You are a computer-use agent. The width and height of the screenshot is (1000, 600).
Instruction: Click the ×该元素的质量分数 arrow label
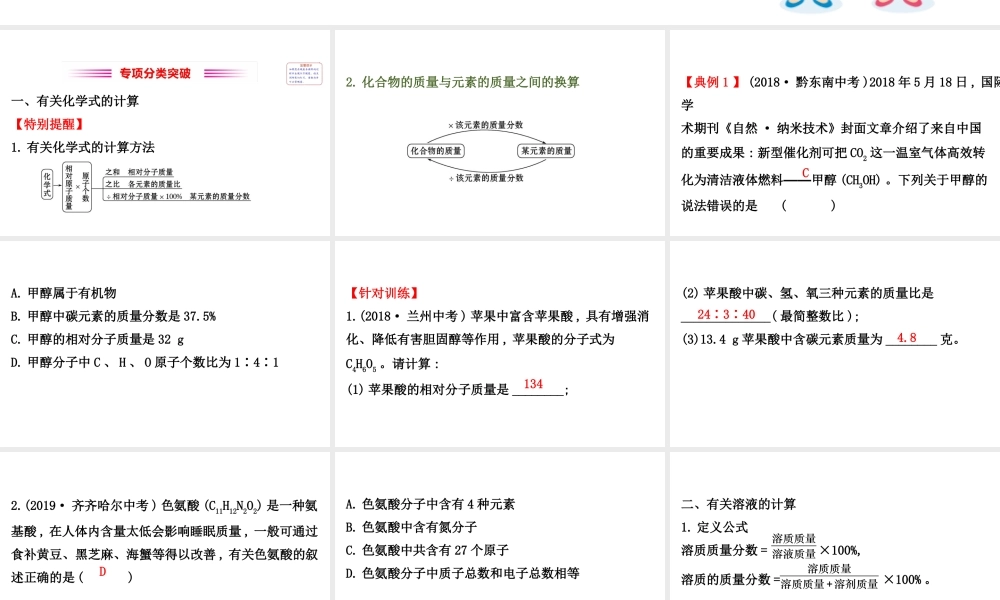pos(486,124)
